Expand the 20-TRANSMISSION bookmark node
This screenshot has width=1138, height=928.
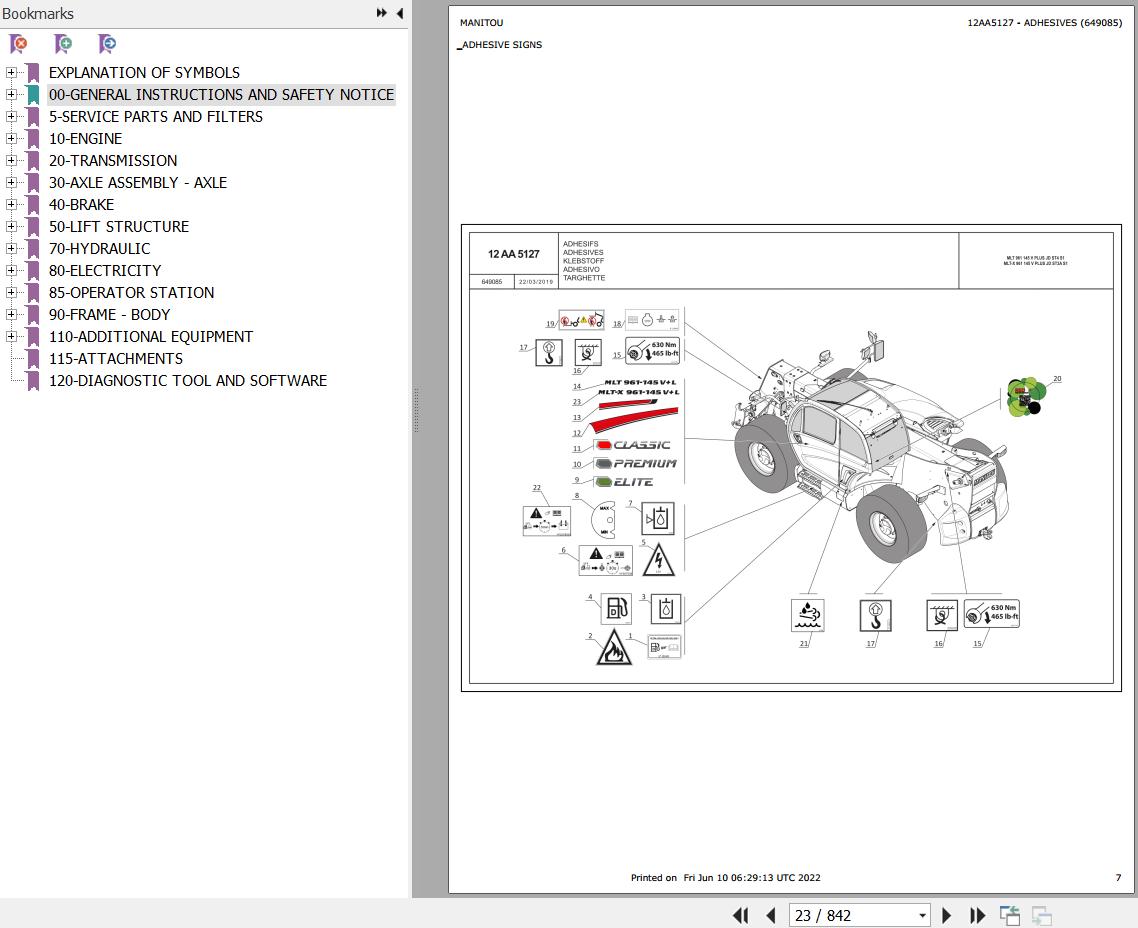tap(11, 160)
